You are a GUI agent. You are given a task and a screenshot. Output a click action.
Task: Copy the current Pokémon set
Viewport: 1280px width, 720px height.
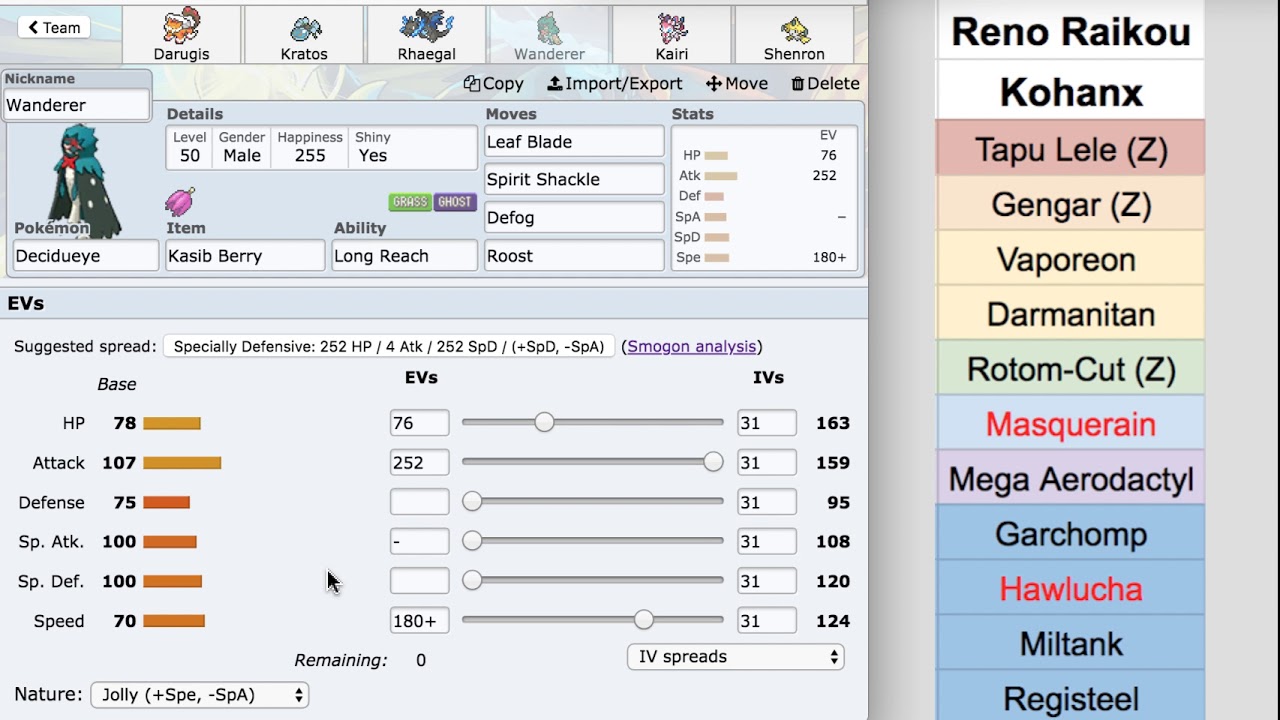pos(494,84)
